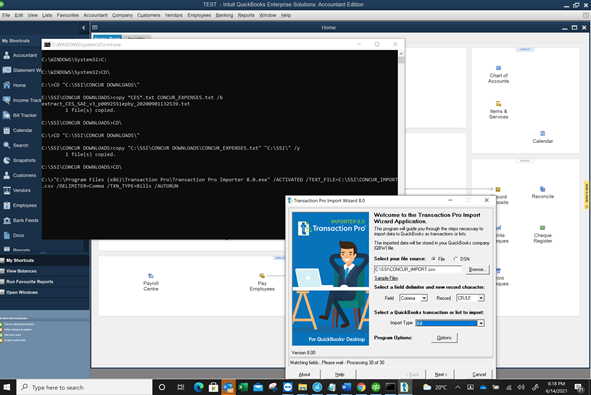Click volume icon in system tray
Screen dimensions: 591x395
521,387
